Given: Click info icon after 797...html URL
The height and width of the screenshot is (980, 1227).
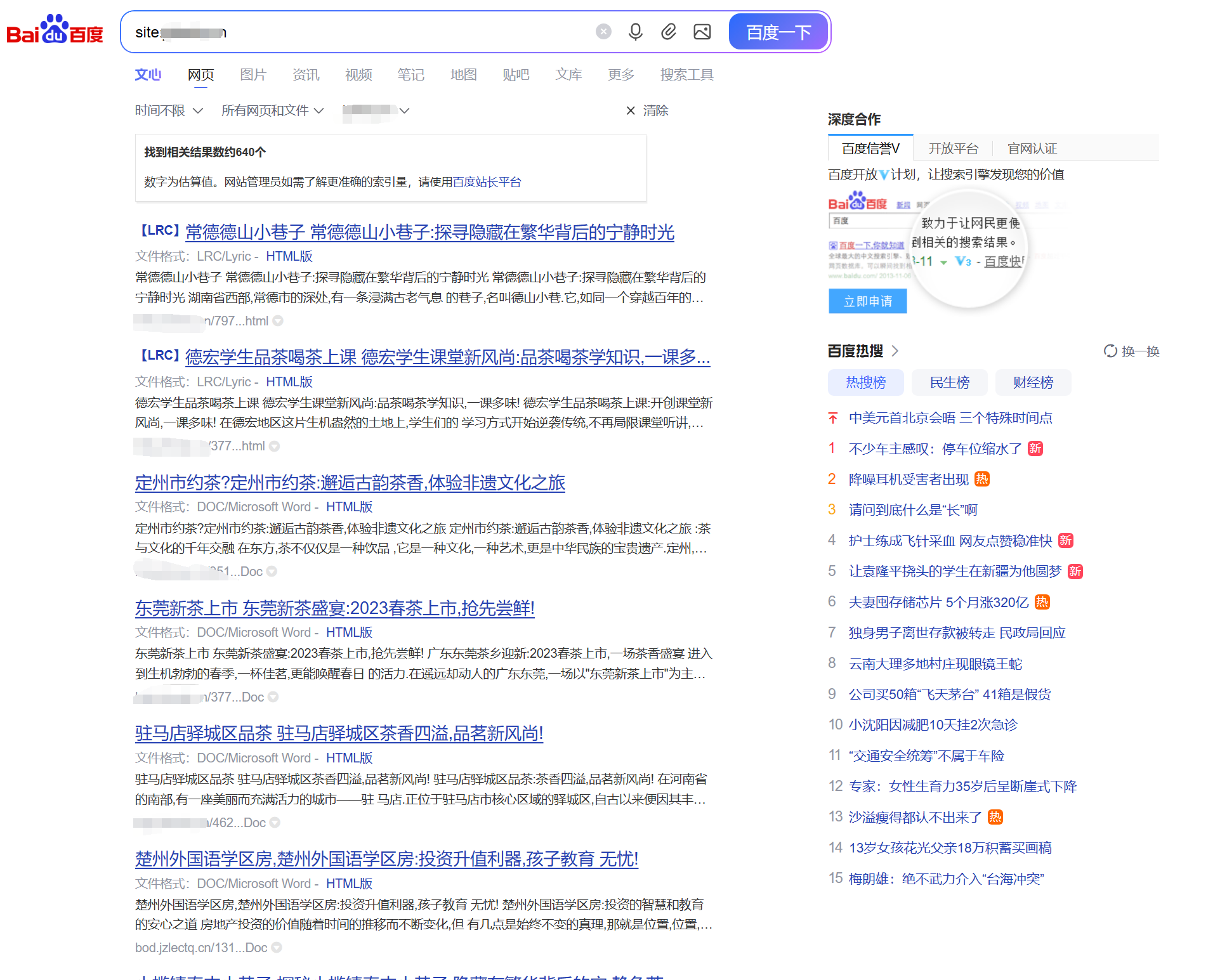Looking at the screenshot, I should coord(278,321).
